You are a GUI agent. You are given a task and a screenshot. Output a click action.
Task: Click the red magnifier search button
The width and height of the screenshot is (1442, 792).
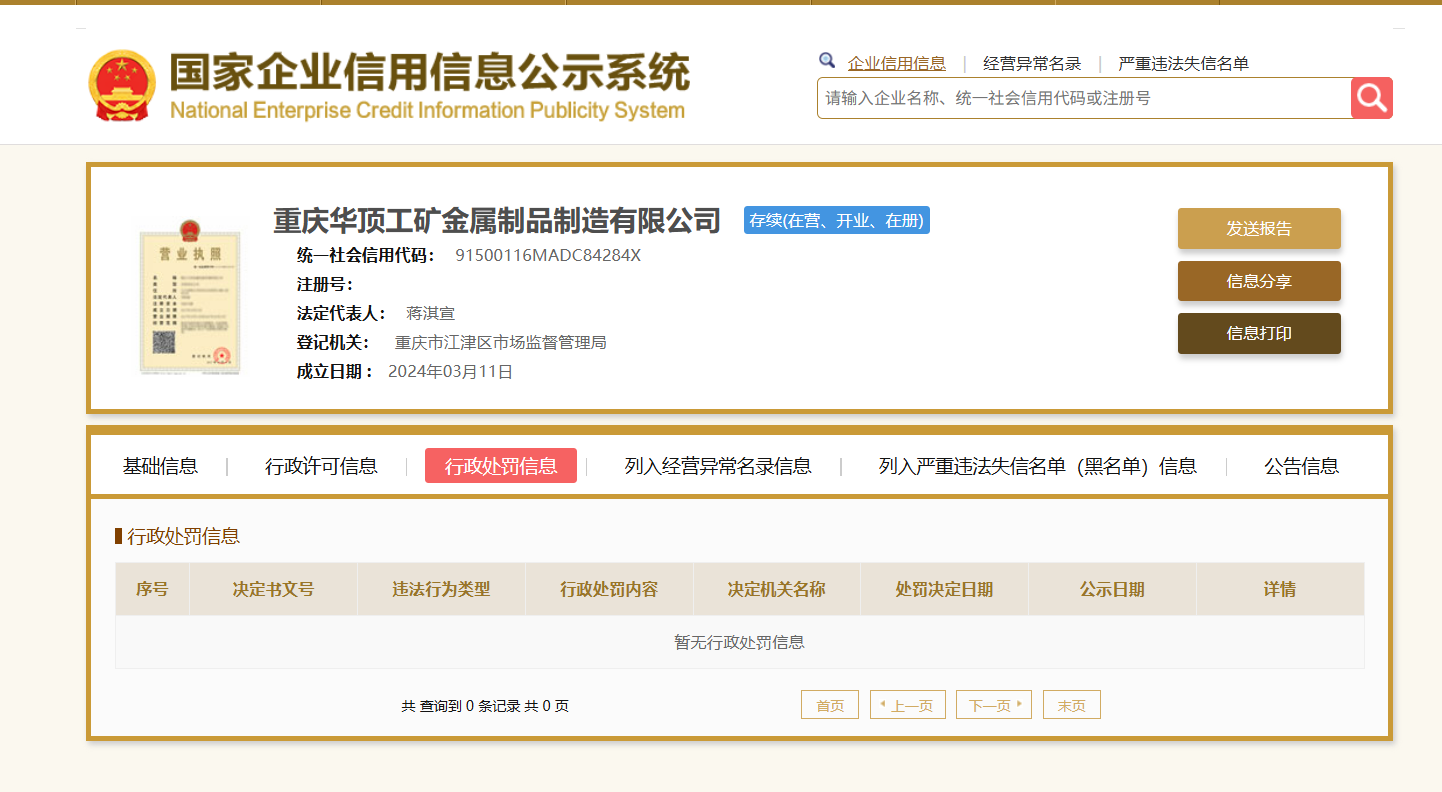click(1372, 98)
